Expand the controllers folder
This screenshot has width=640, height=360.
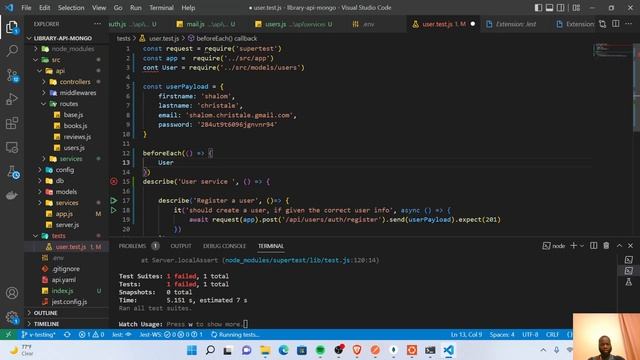44,82
